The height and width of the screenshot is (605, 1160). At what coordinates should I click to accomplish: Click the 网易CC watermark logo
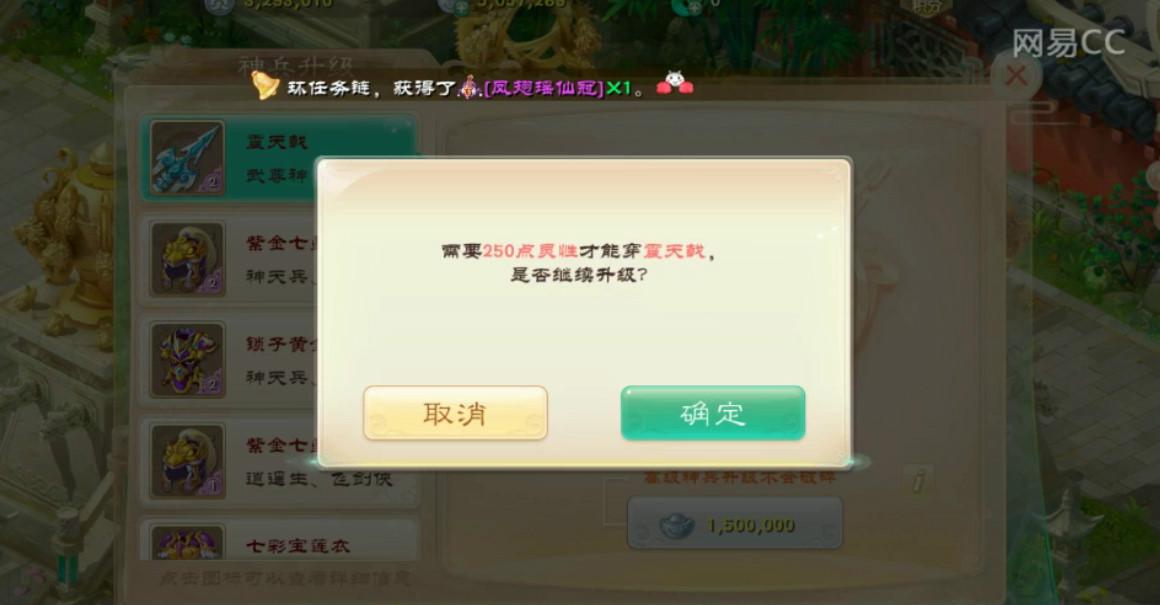1068,42
